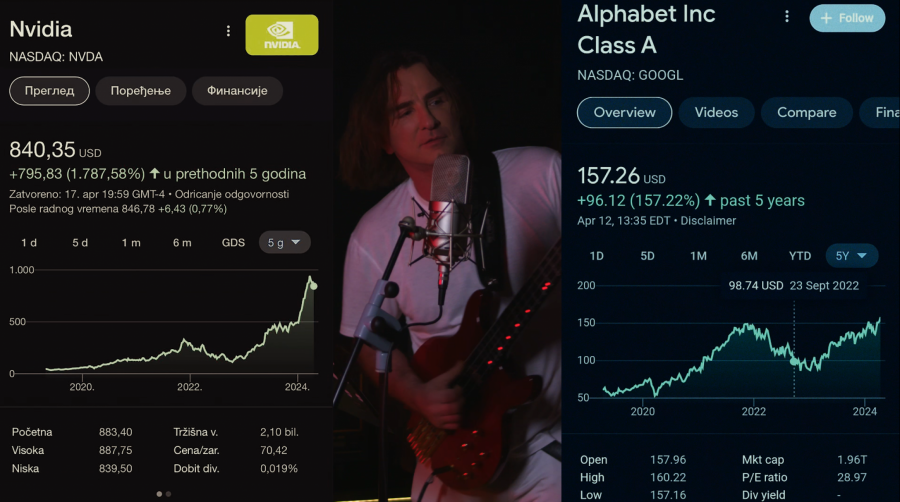Select the Преглед tab for Nvidia
900x502 pixels.
pos(50,91)
